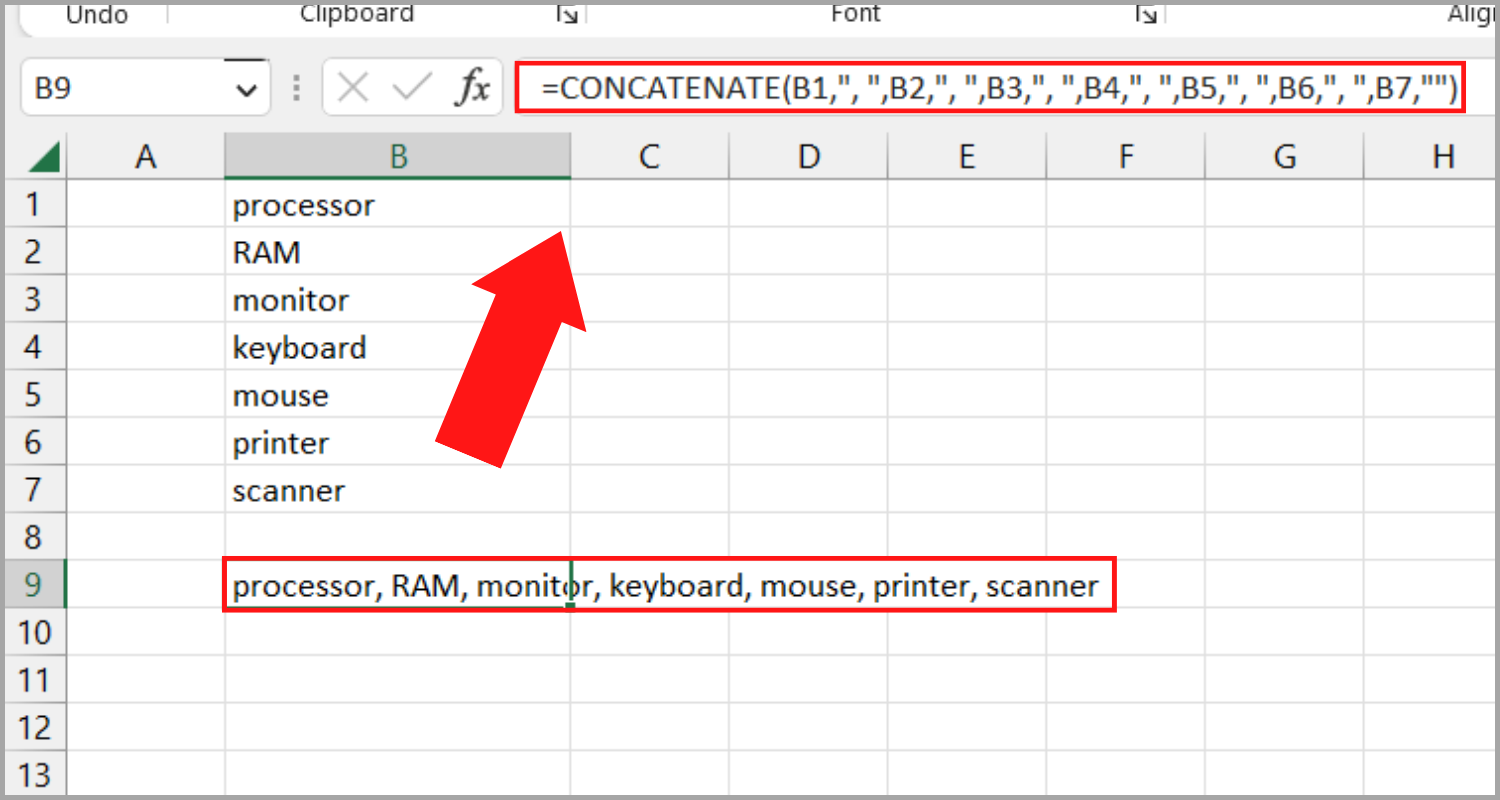Select column A header
1500x800 pixels.
[146, 156]
